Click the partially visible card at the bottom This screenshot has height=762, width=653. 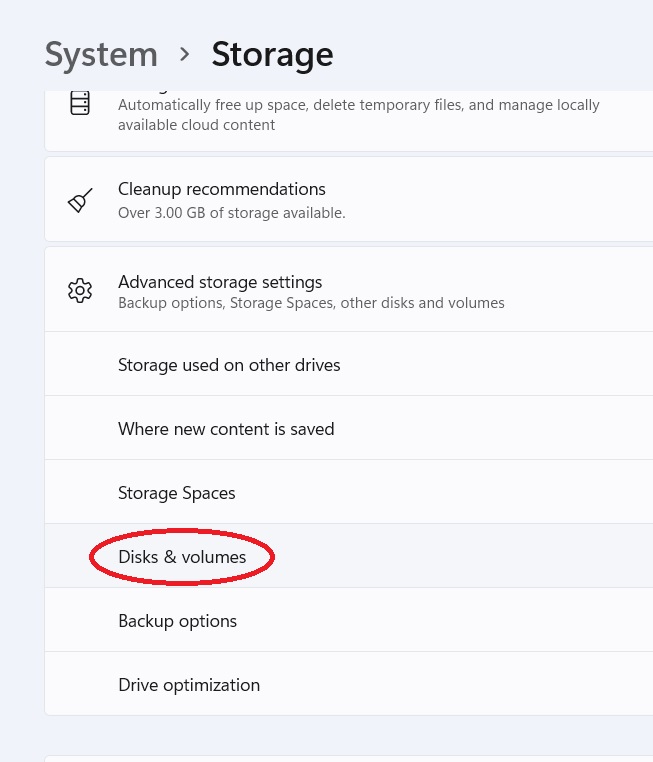[x=349, y=759]
